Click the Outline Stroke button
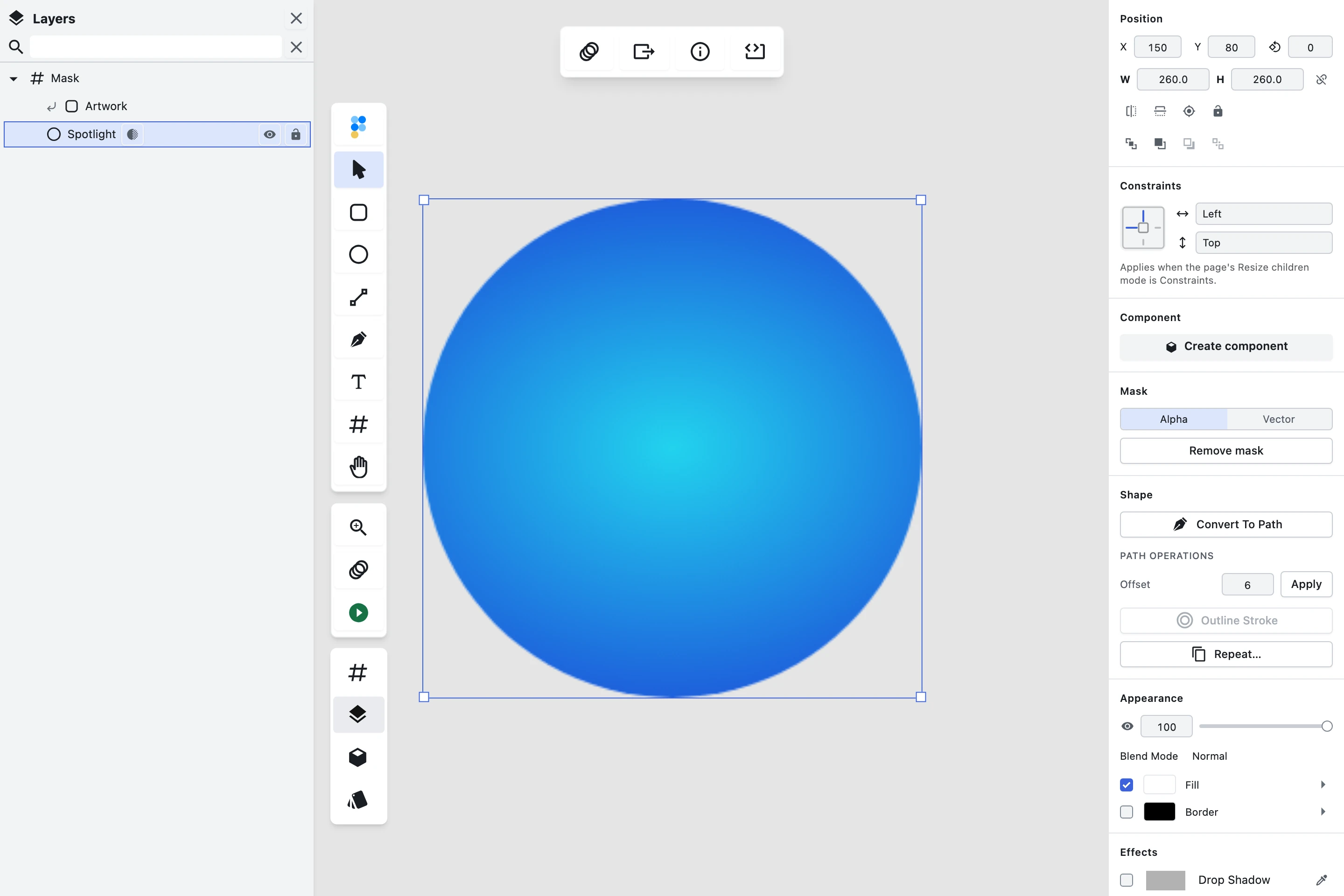This screenshot has width=1344, height=896. click(x=1226, y=621)
